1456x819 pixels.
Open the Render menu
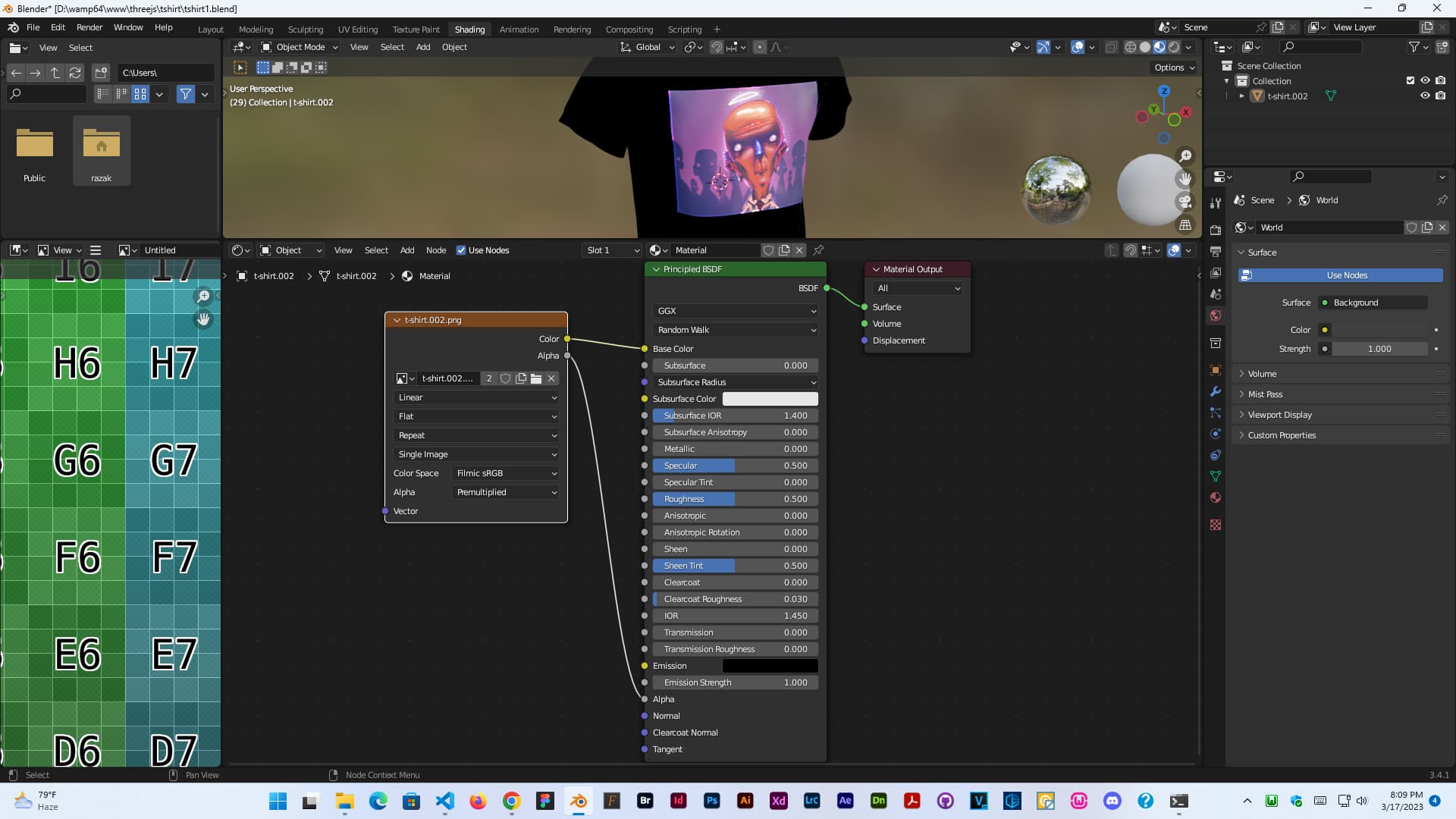89,27
